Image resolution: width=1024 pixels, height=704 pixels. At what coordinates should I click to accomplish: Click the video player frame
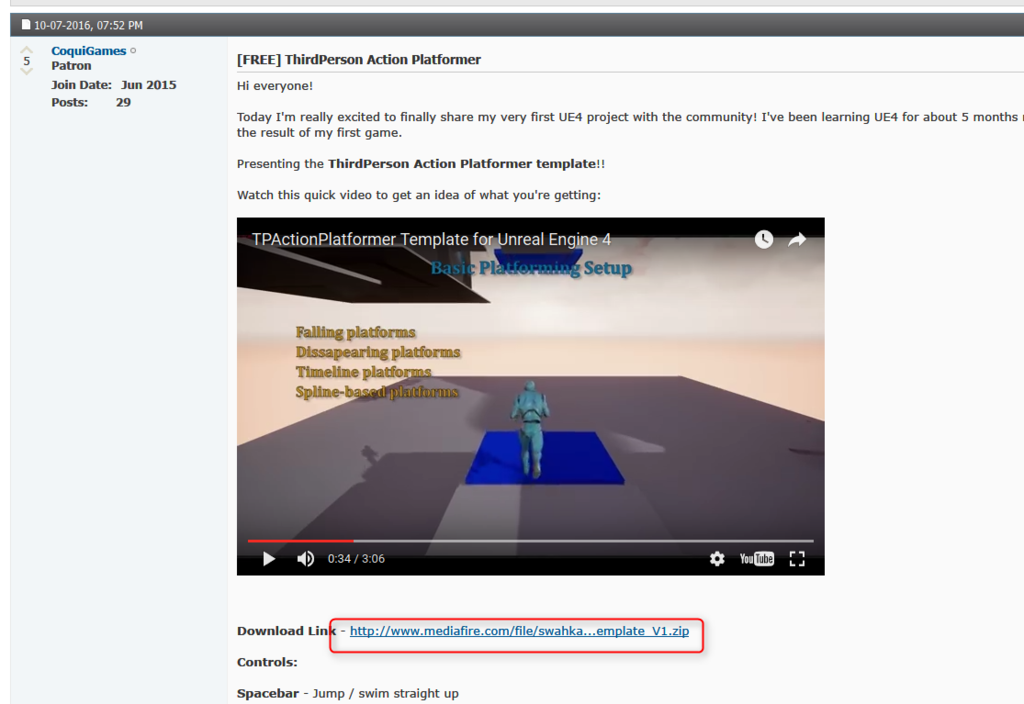530,396
